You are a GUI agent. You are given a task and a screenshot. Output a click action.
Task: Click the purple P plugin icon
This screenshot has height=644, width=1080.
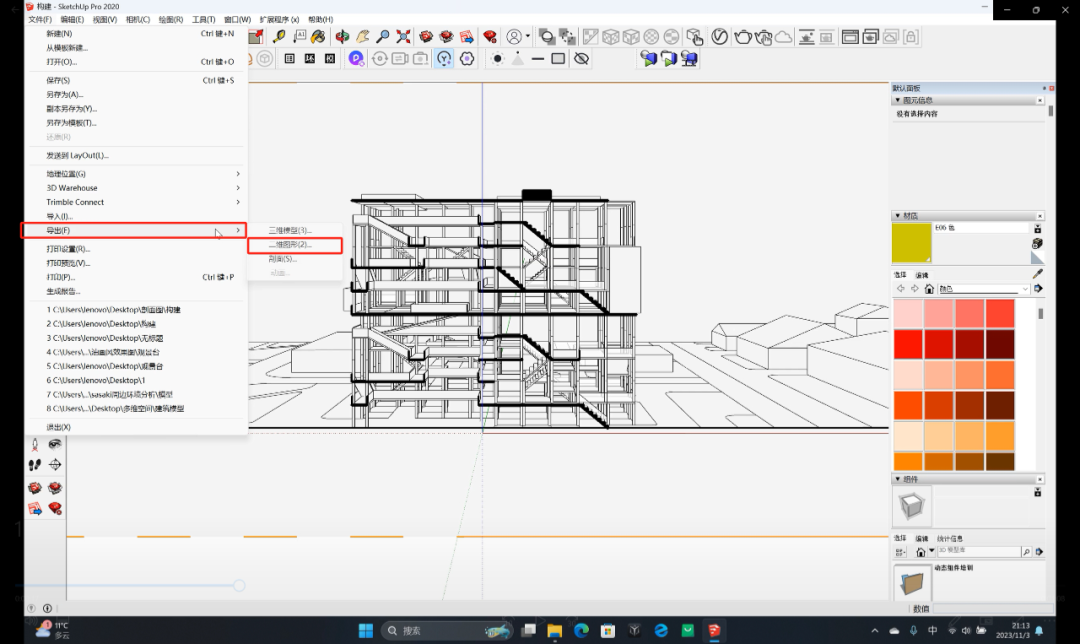pos(356,59)
